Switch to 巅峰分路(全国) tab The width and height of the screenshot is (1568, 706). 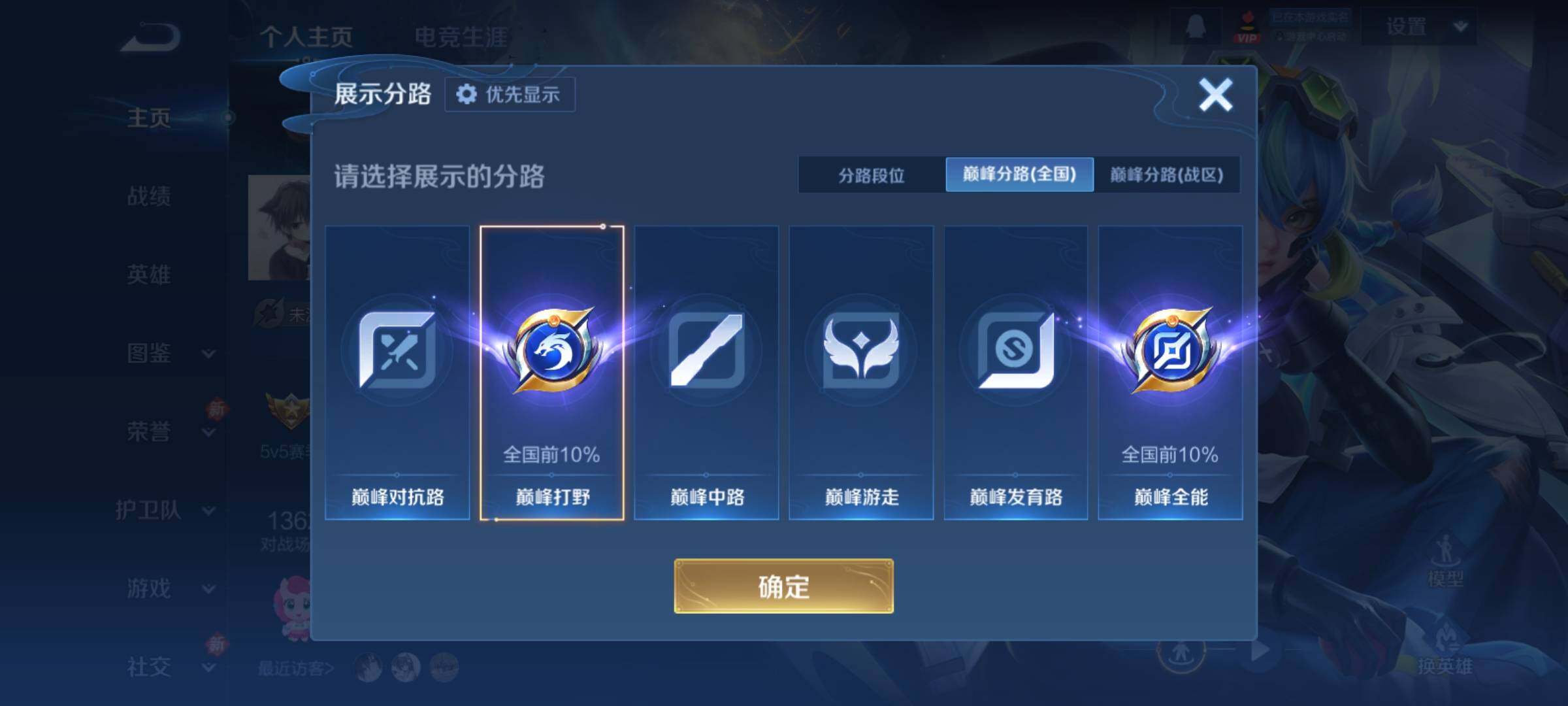(x=1019, y=175)
